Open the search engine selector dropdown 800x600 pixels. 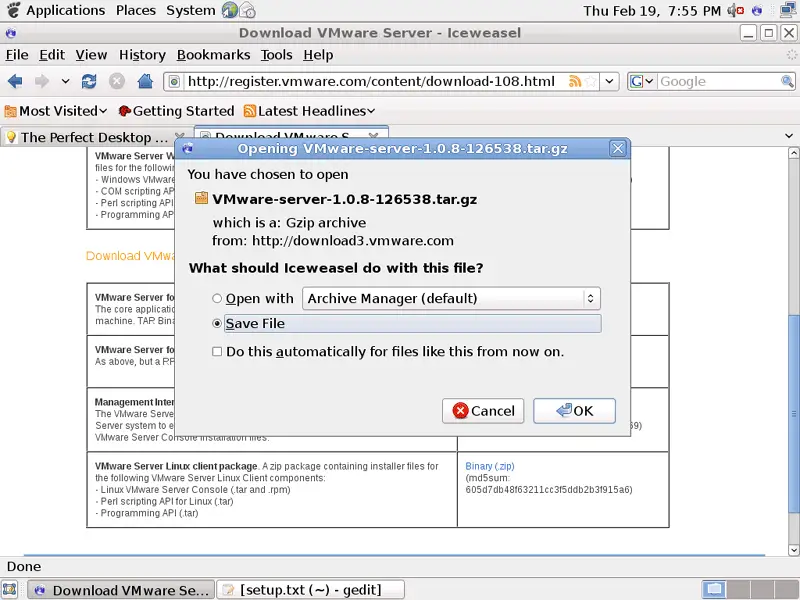tap(641, 81)
